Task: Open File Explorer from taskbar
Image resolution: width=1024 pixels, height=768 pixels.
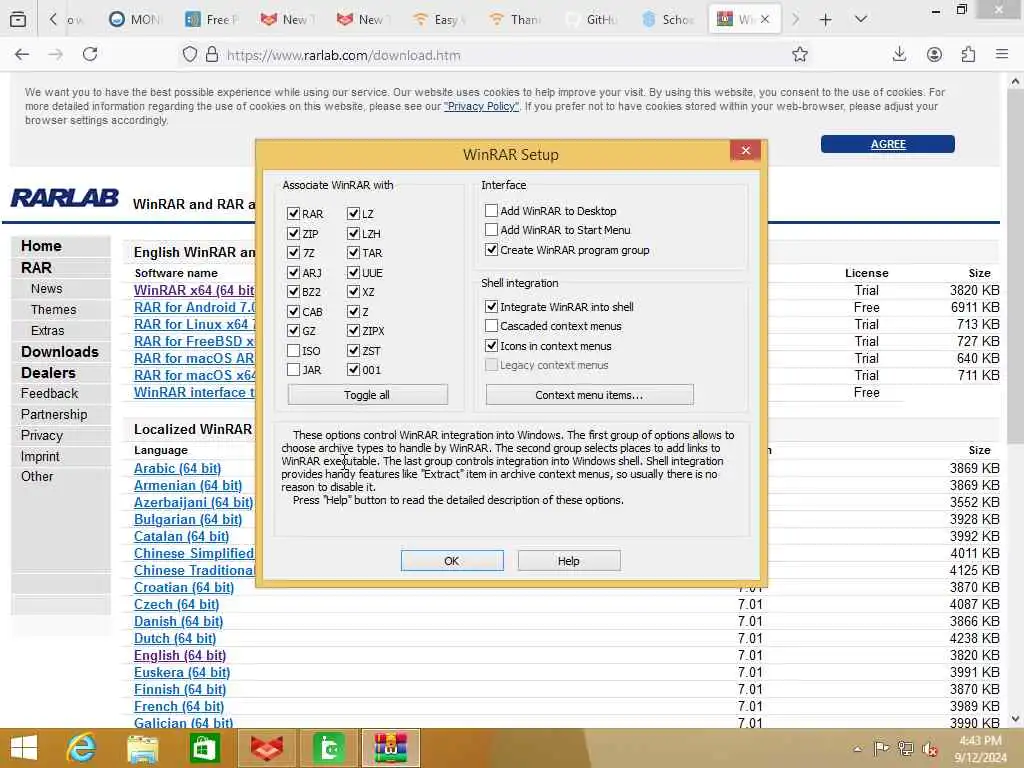Action: (142, 748)
